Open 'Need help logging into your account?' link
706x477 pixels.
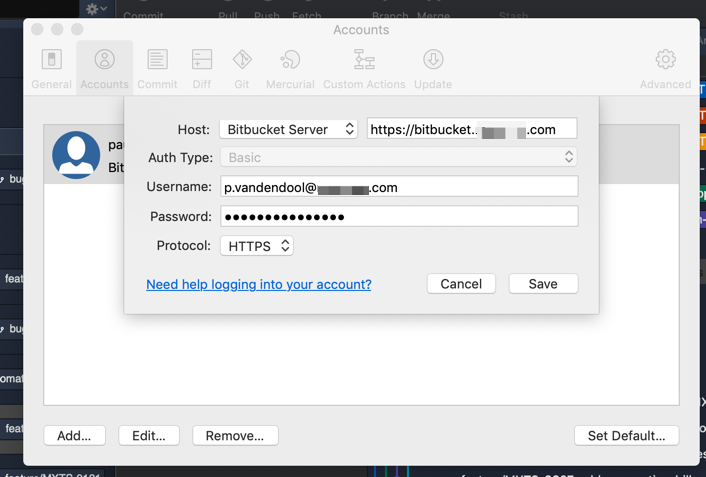[x=258, y=284]
